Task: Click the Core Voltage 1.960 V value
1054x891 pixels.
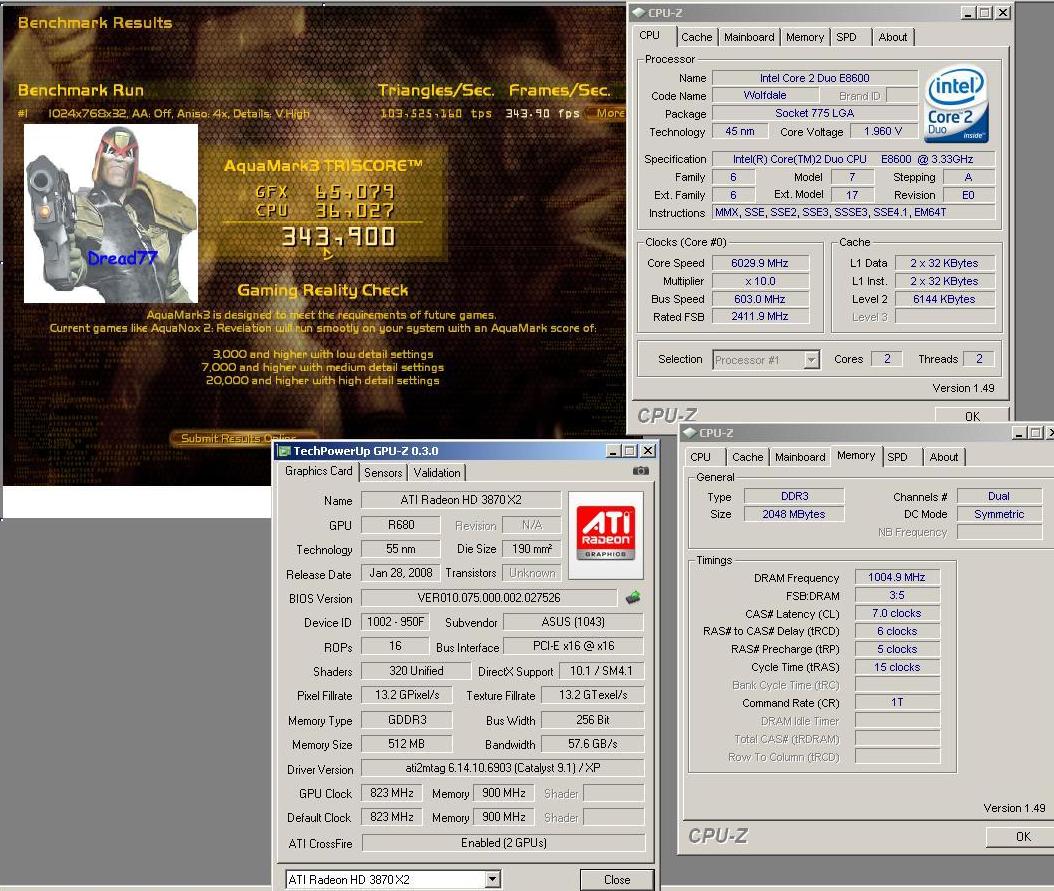Action: click(883, 131)
